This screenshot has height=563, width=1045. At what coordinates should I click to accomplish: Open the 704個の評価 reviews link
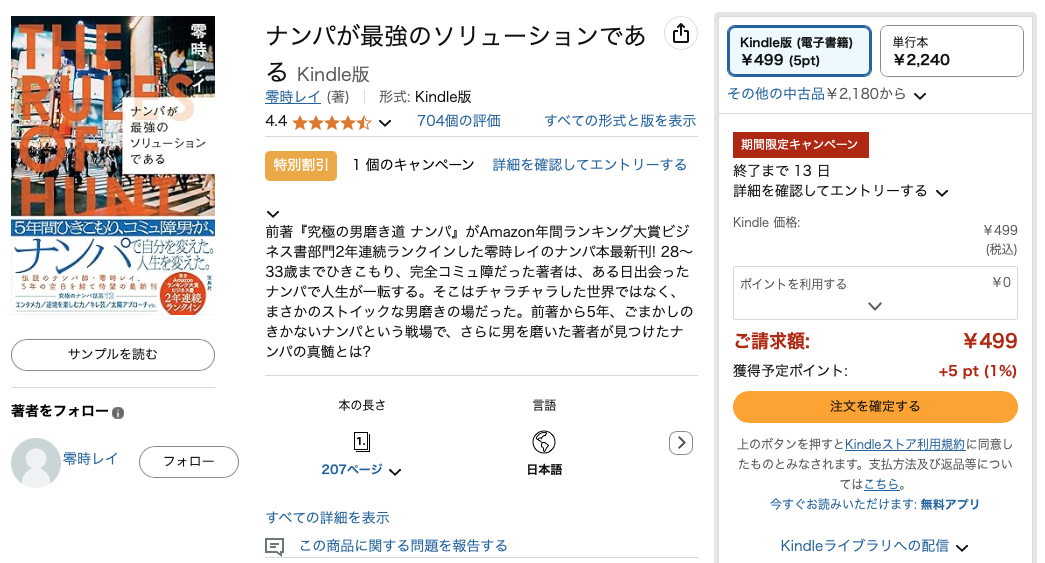pyautogui.click(x=459, y=121)
